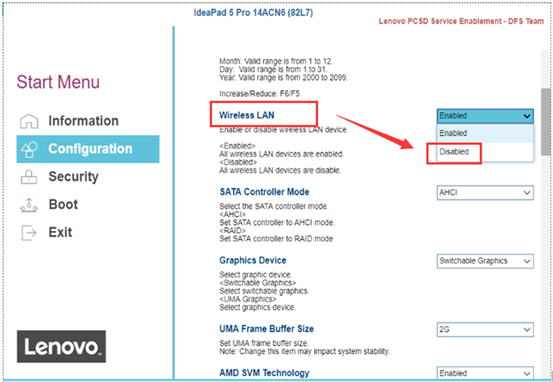This screenshot has width=553, height=382.
Task: Open the SATA Controller Mode AHCI dropdown
Action: coord(485,193)
